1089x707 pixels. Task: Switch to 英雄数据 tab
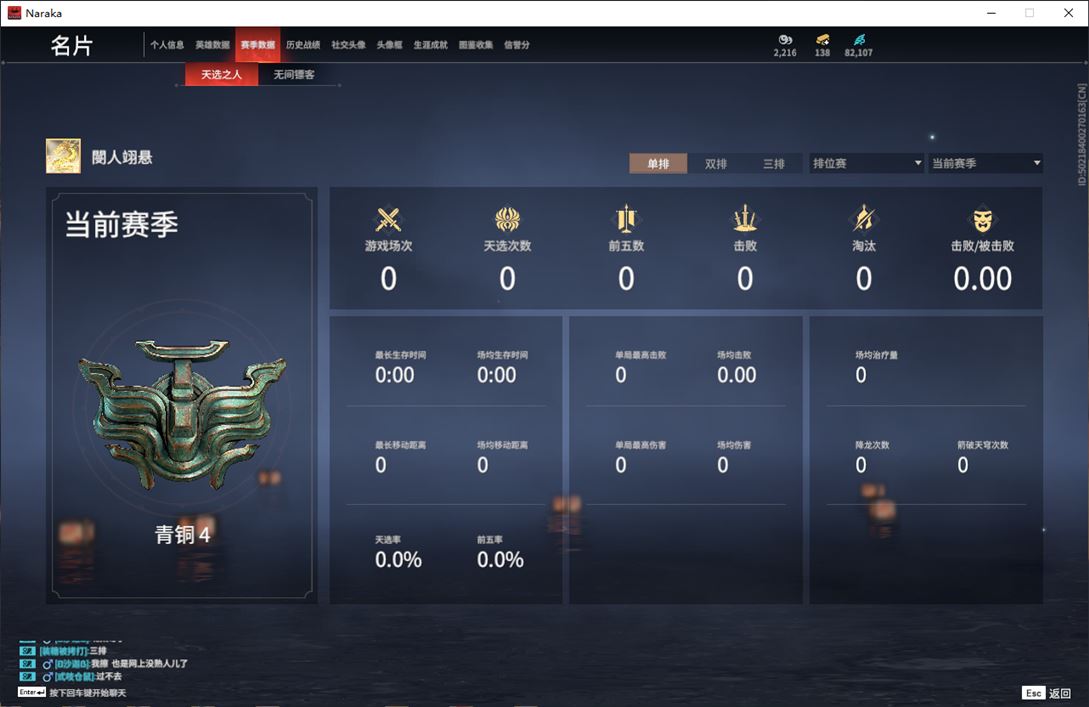point(212,45)
